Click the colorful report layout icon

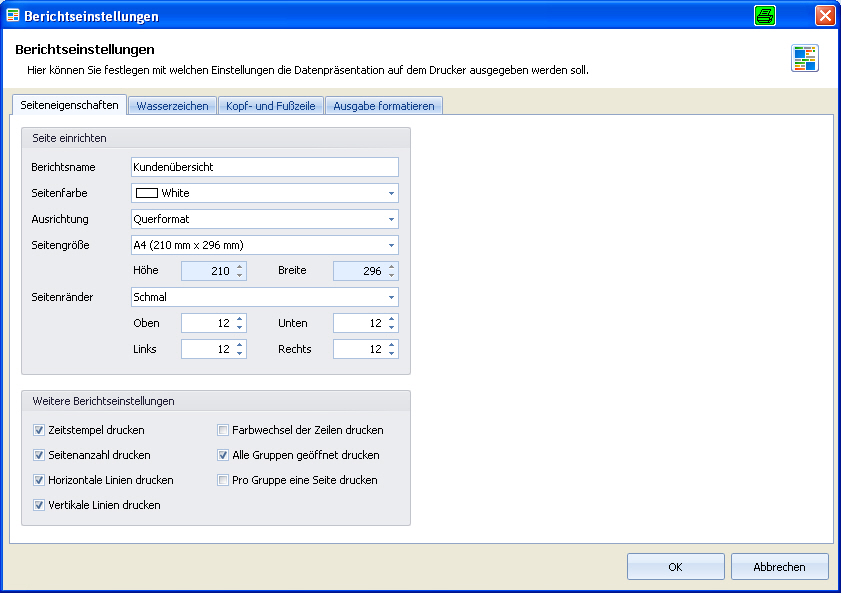pyautogui.click(x=805, y=58)
